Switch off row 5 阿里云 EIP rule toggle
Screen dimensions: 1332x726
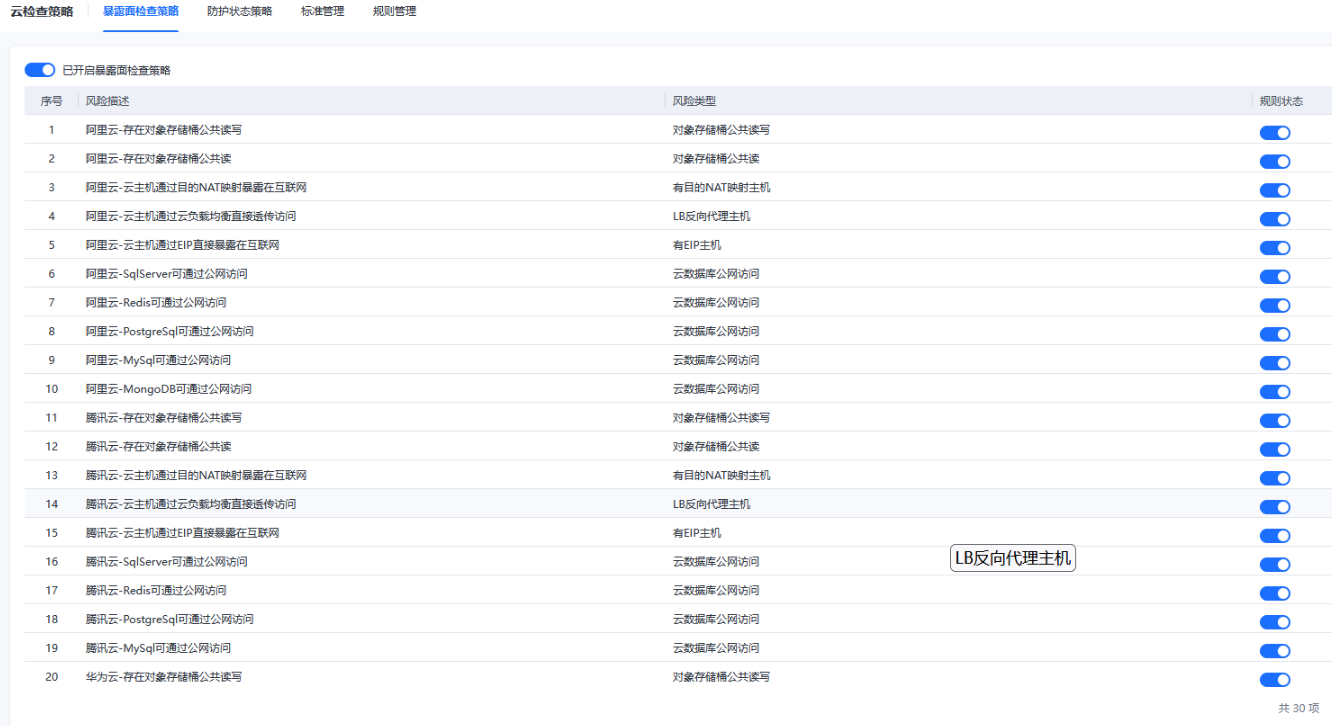[x=1275, y=248]
